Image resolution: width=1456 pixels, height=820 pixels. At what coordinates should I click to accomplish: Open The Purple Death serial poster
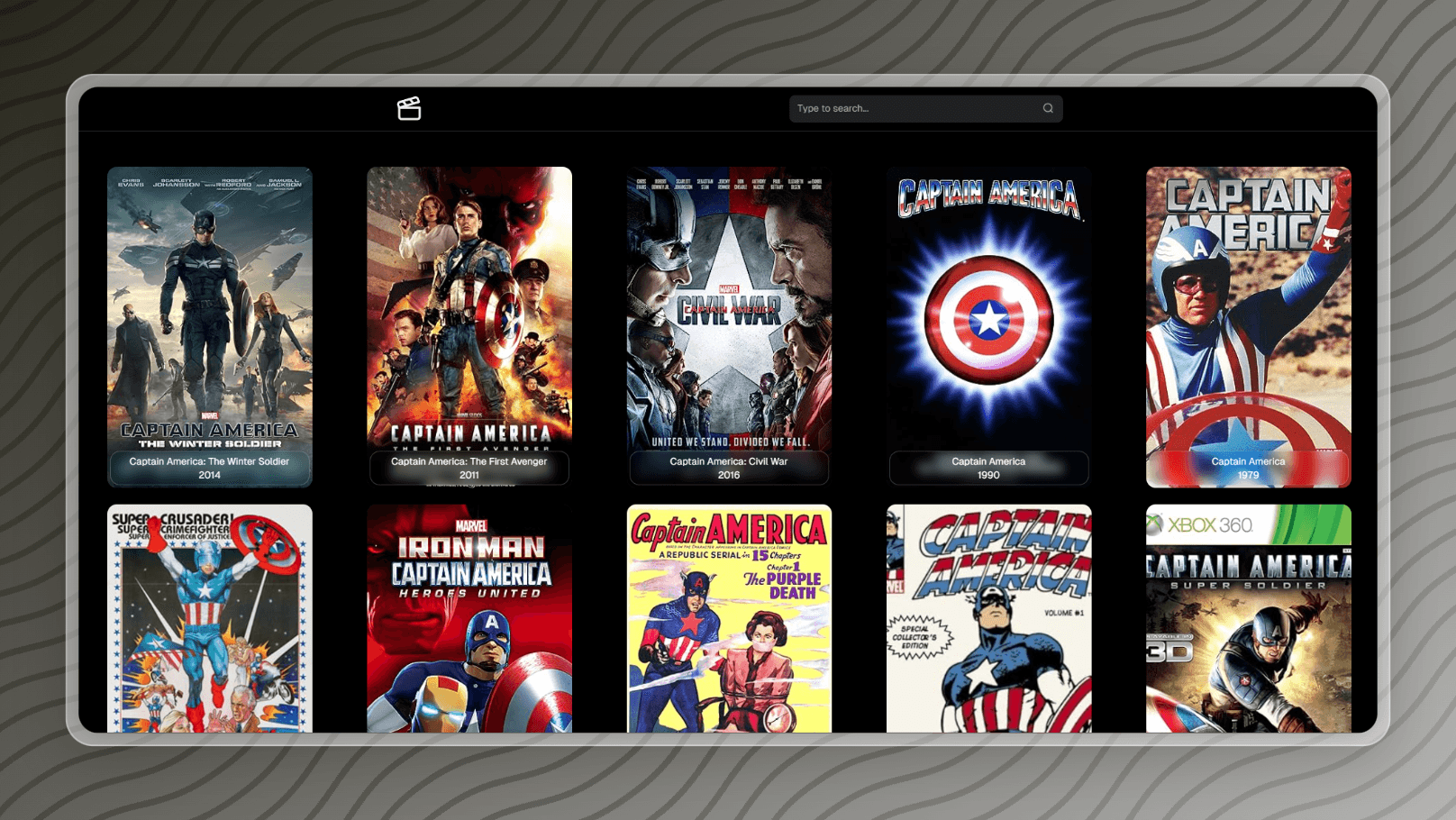click(x=729, y=618)
